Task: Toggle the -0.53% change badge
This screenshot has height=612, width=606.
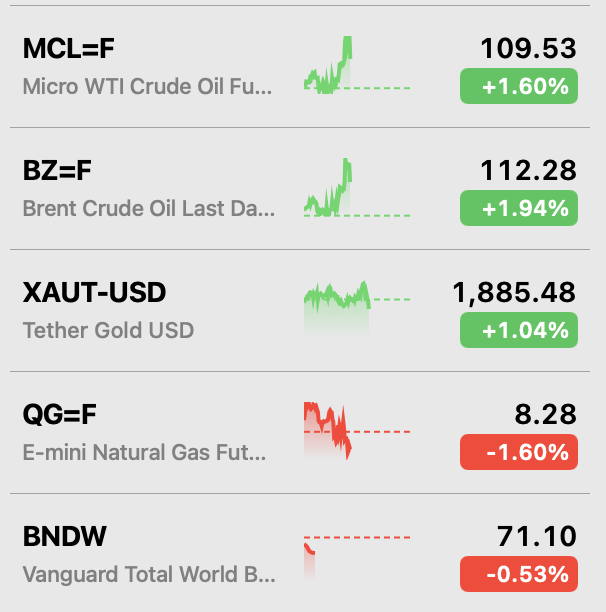Action: [x=519, y=574]
